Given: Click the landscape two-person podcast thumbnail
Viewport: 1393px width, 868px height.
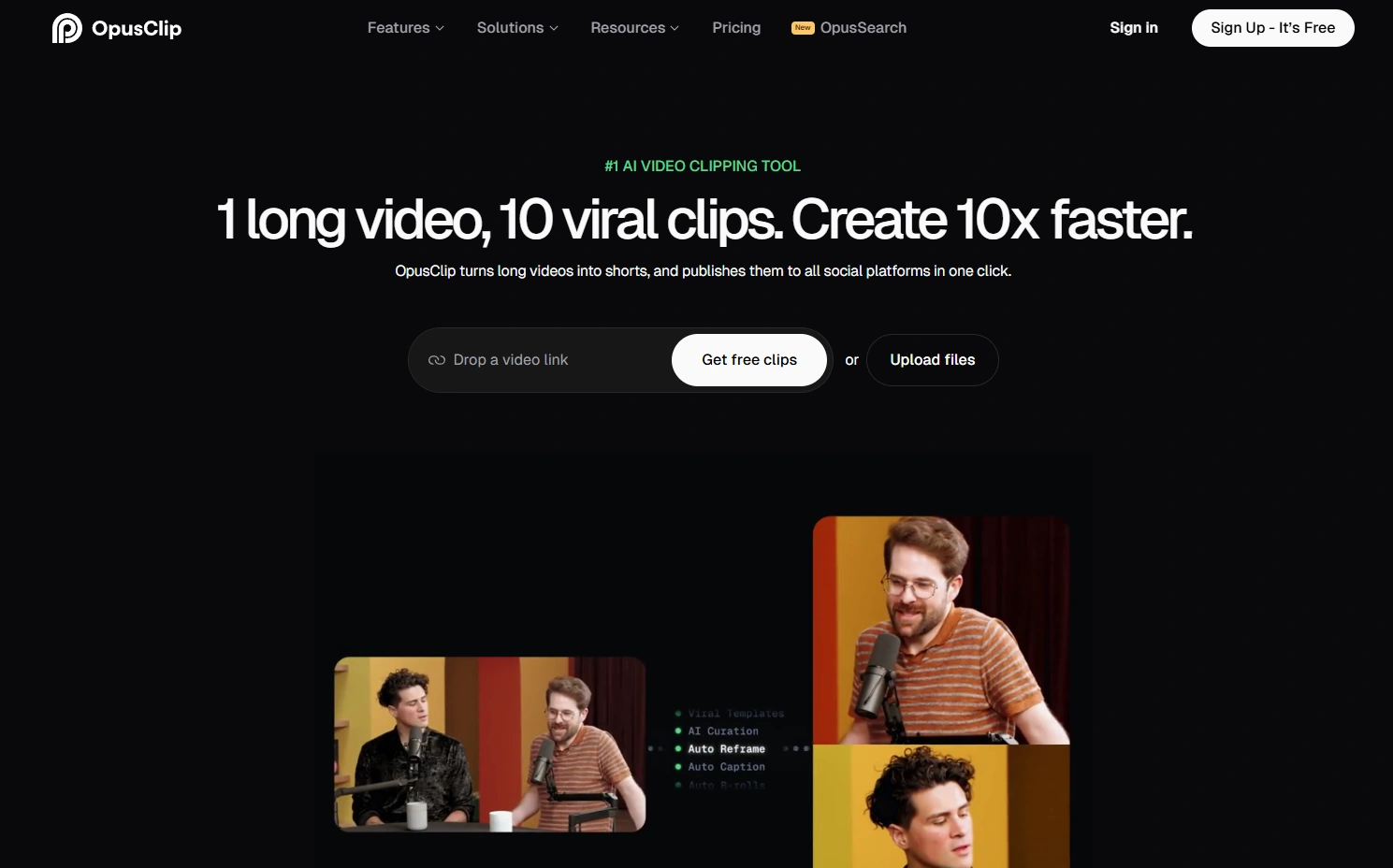Looking at the screenshot, I should point(490,745).
